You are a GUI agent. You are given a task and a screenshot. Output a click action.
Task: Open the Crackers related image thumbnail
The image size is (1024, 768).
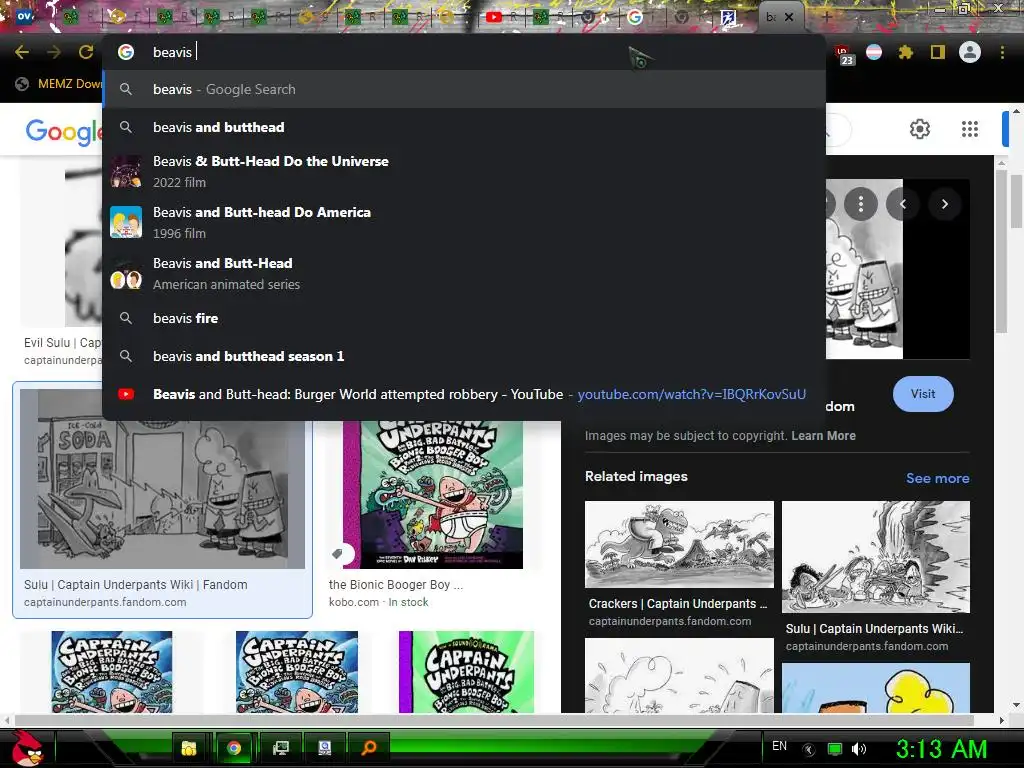click(x=679, y=545)
